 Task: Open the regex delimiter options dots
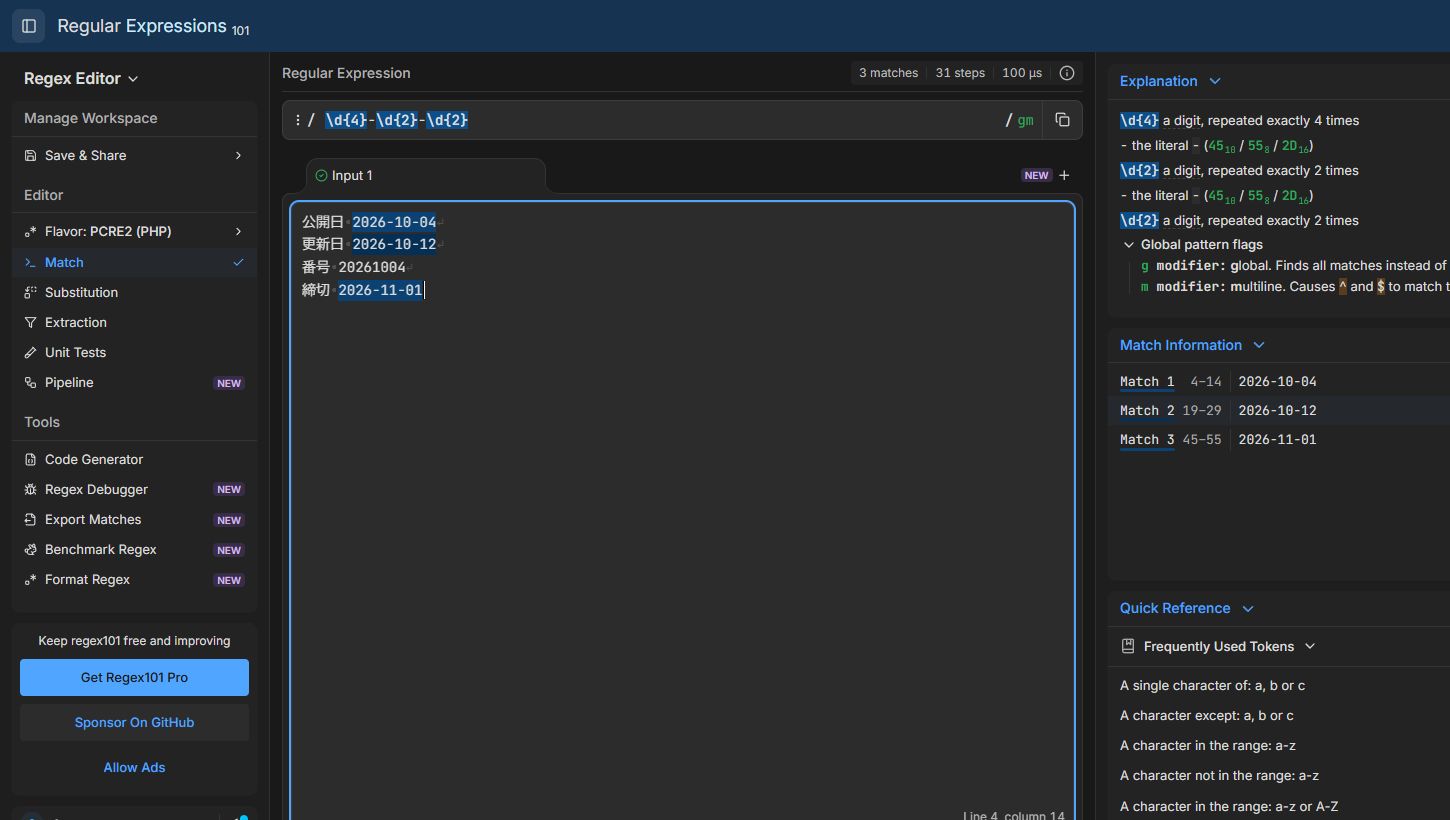coord(297,120)
